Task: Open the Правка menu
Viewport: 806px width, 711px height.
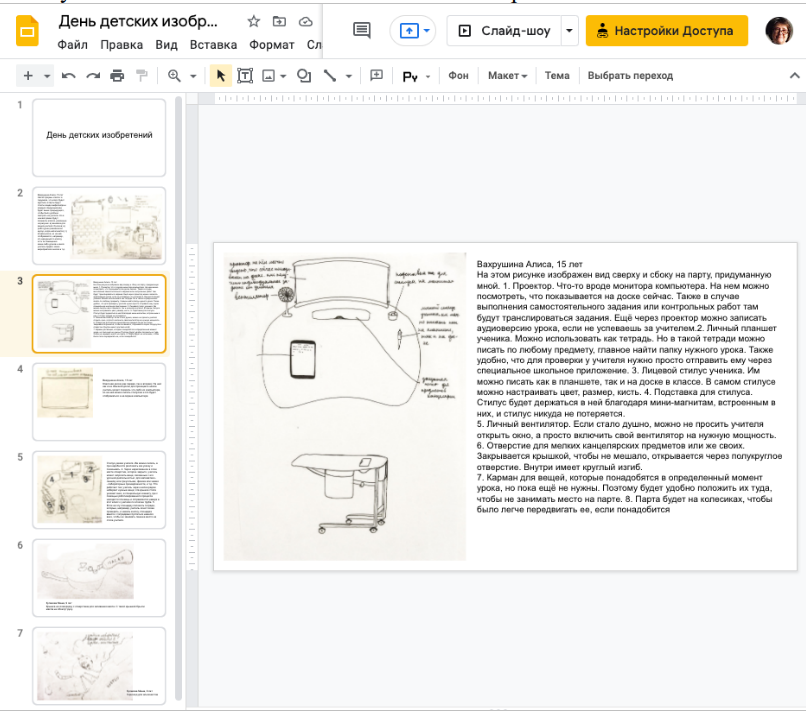Action: [x=122, y=45]
